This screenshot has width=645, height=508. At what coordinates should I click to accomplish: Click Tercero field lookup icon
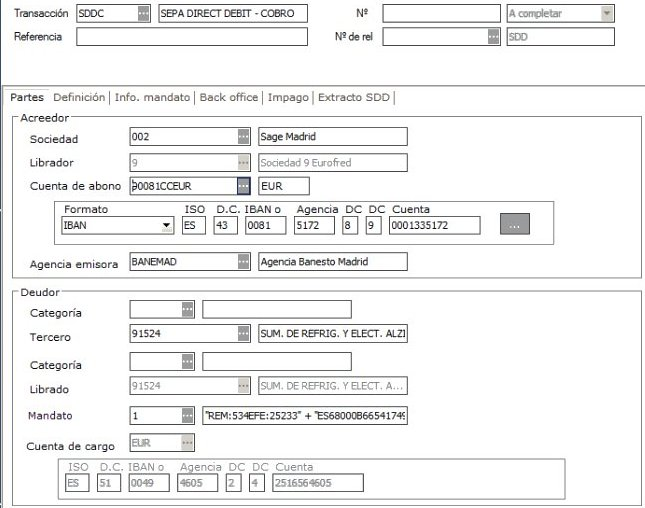(x=243, y=334)
